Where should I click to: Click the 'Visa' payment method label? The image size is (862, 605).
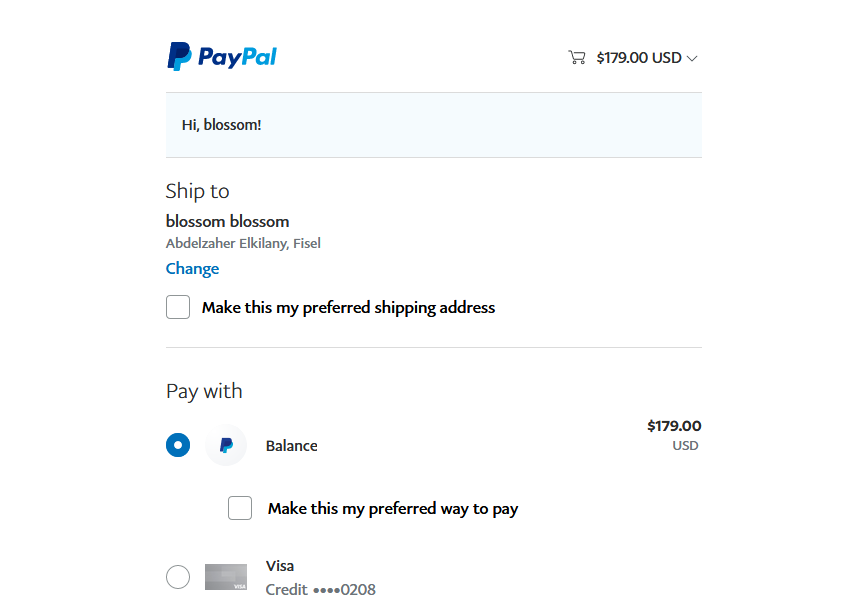280,566
